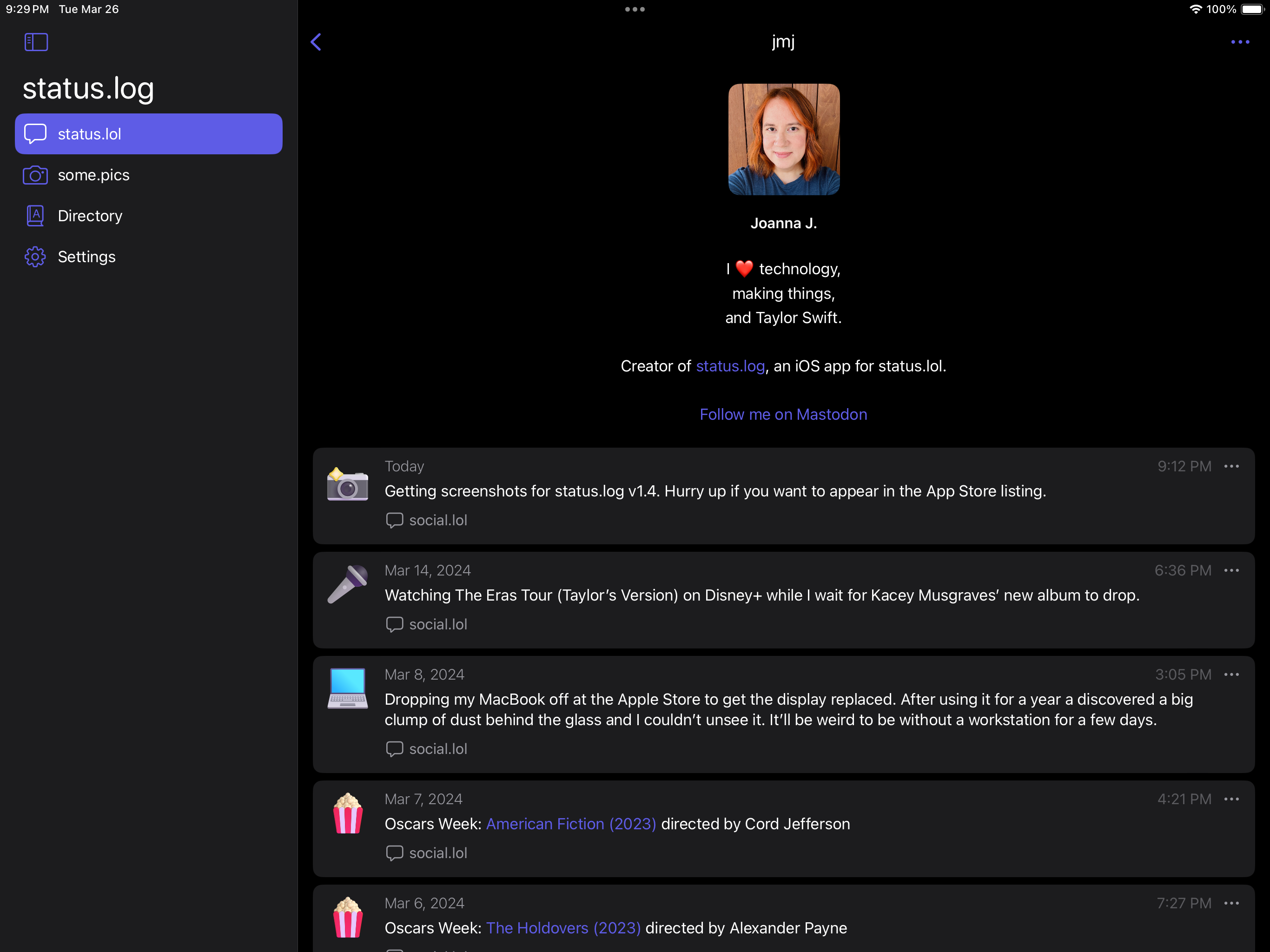This screenshot has height=952, width=1270.
Task: Open the profile more options menu
Action: coord(1240,42)
